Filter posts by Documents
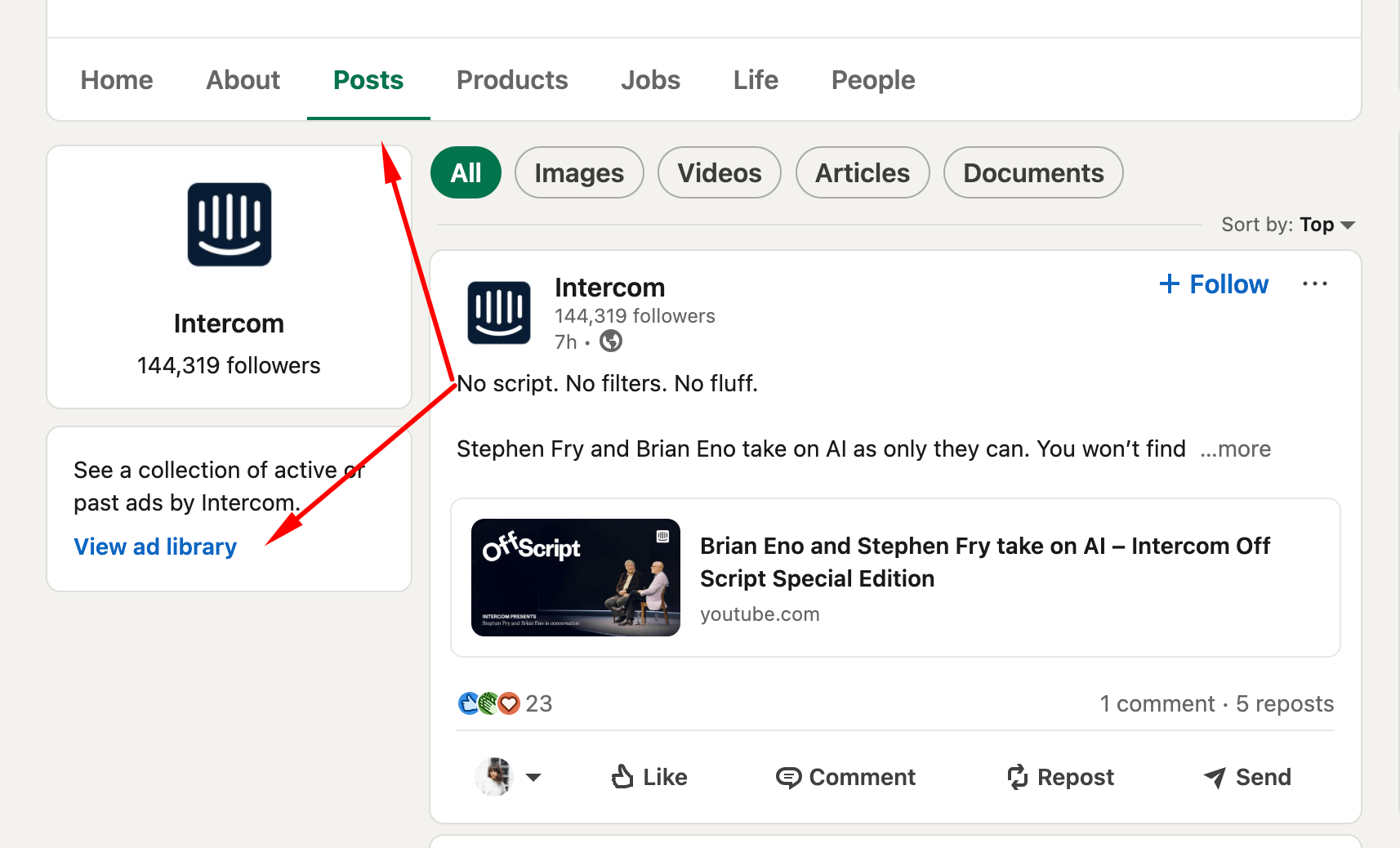1400x848 pixels. click(1033, 172)
